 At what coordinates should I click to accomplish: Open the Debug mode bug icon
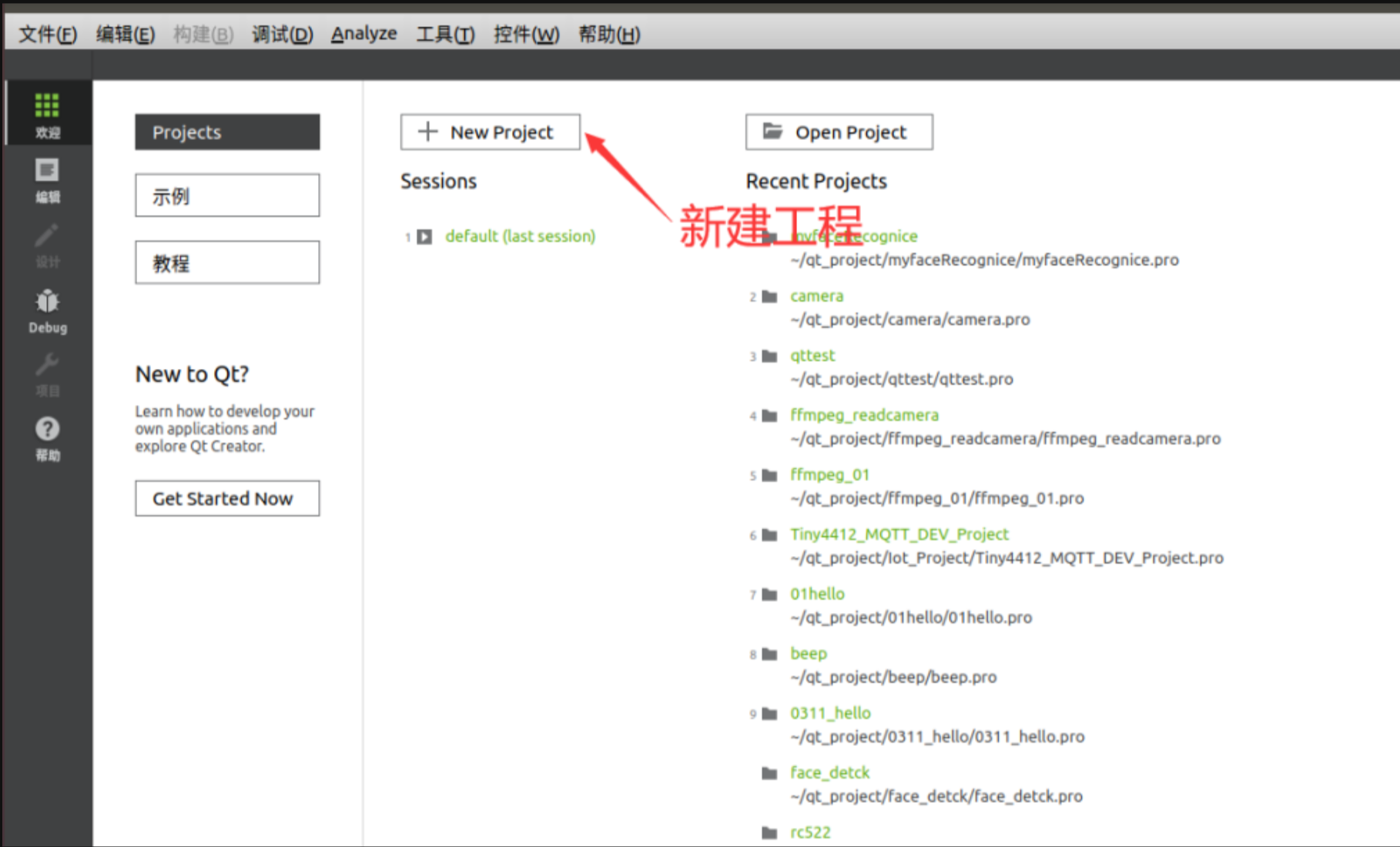tap(47, 310)
